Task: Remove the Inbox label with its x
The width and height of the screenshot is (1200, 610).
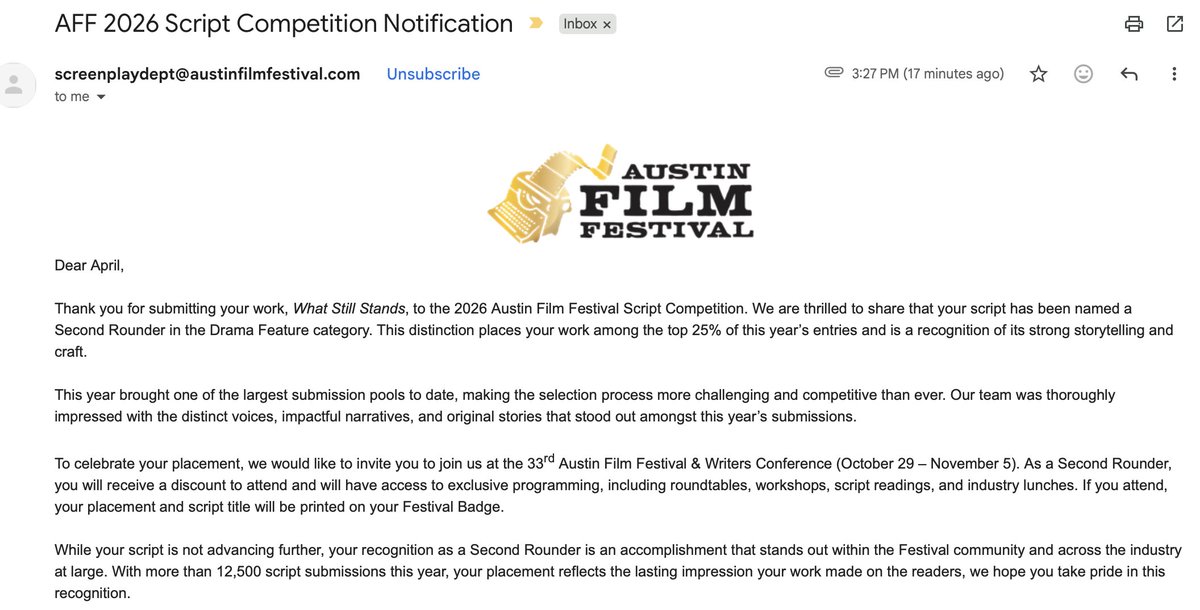Action: point(607,24)
